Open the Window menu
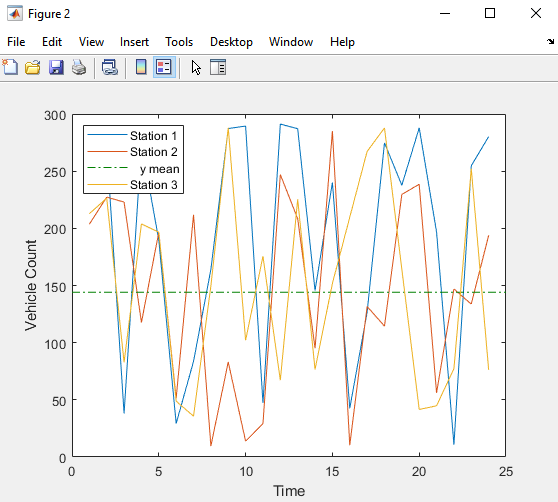 (x=291, y=42)
